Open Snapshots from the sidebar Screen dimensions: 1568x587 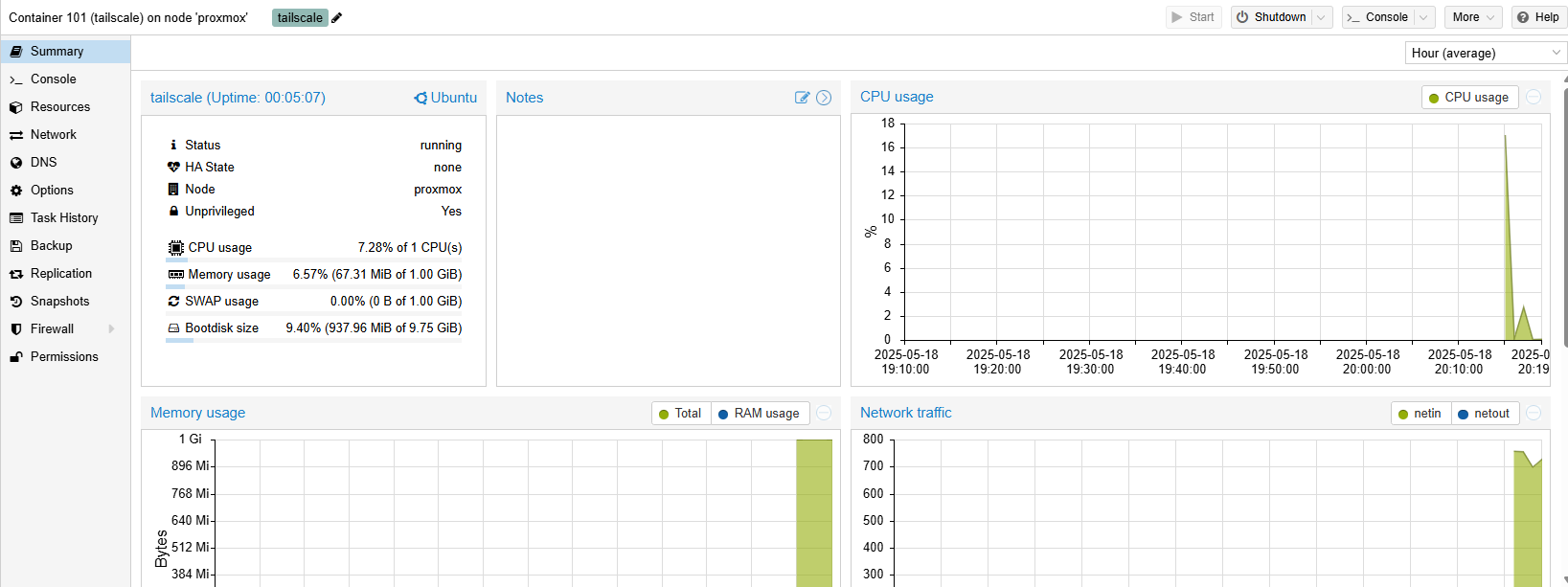point(59,302)
